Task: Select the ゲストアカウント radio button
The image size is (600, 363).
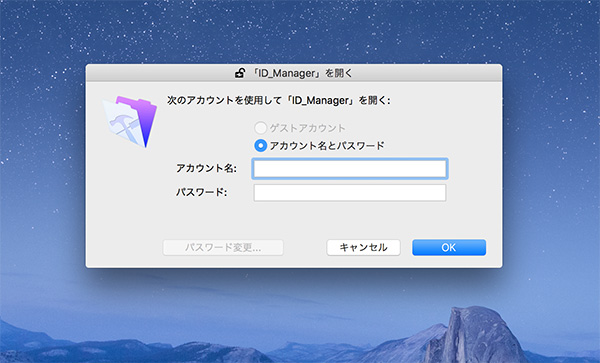Action: (261, 128)
